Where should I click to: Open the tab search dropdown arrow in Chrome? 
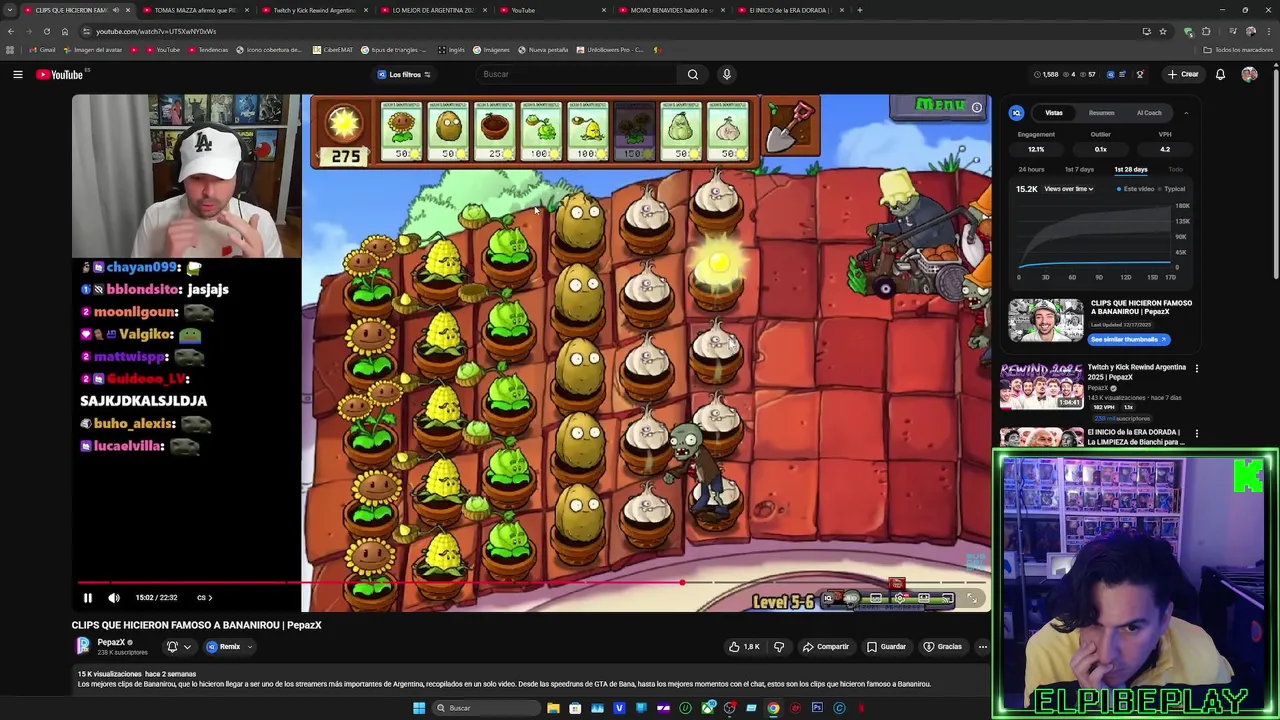[10, 10]
